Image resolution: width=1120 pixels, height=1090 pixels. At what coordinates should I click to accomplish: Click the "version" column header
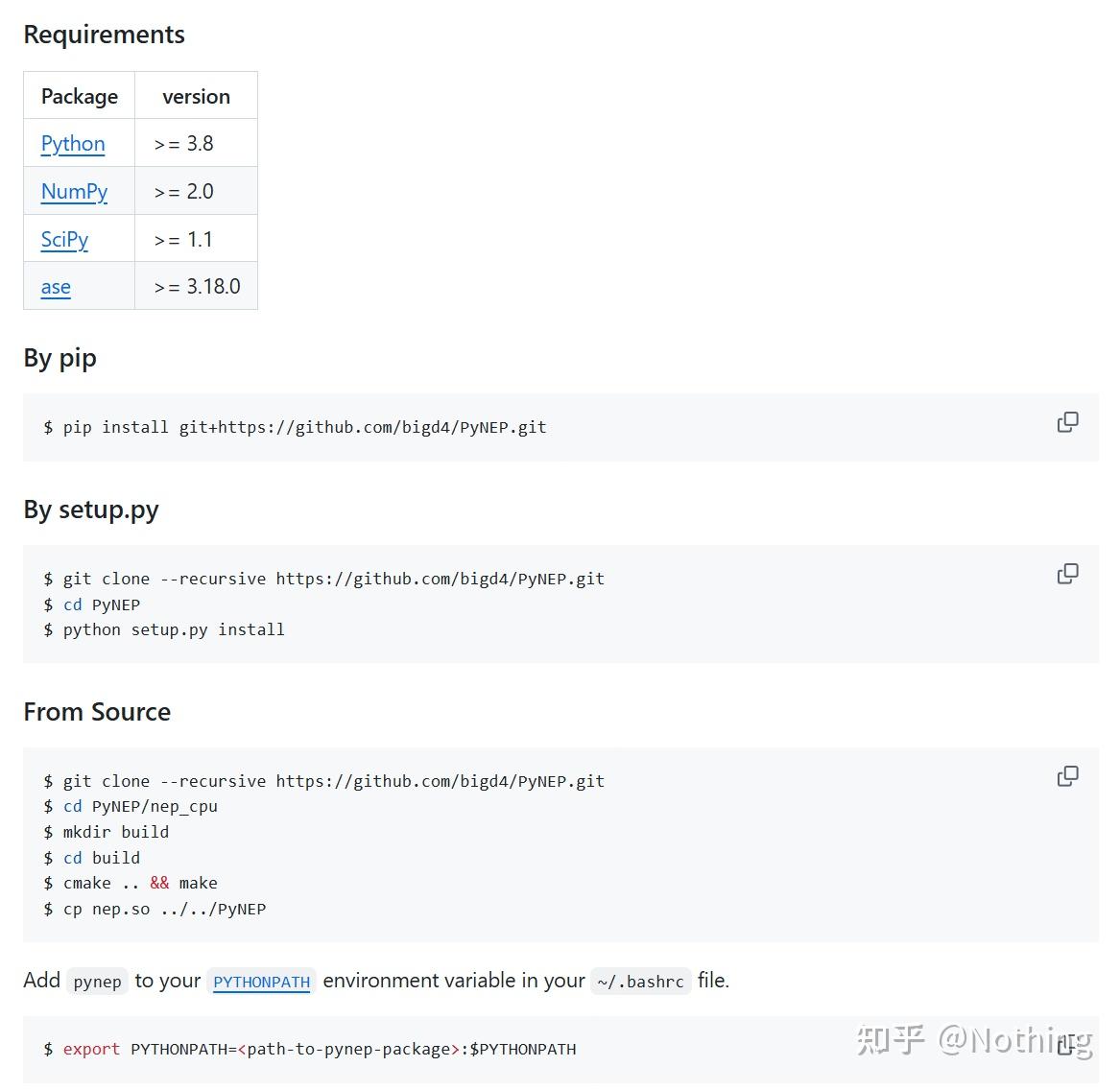(x=196, y=97)
